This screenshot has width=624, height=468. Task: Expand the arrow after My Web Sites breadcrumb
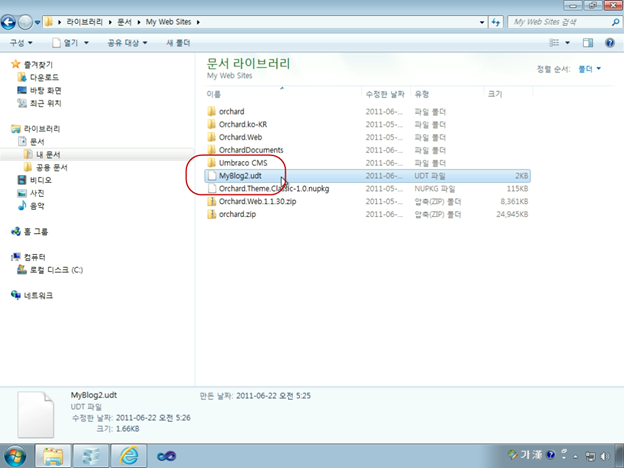click(x=198, y=22)
